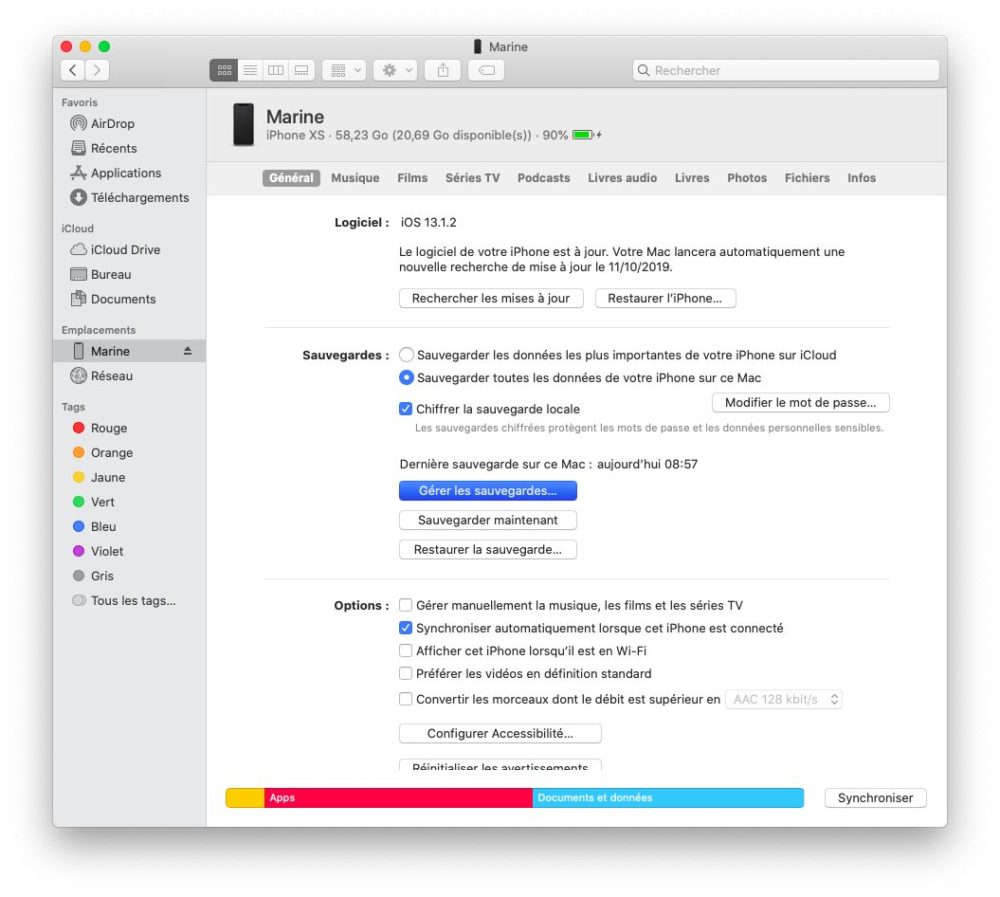Screen dimensions: 1000x897
Task: Click Rechercher les mises à jour
Action: tap(491, 298)
